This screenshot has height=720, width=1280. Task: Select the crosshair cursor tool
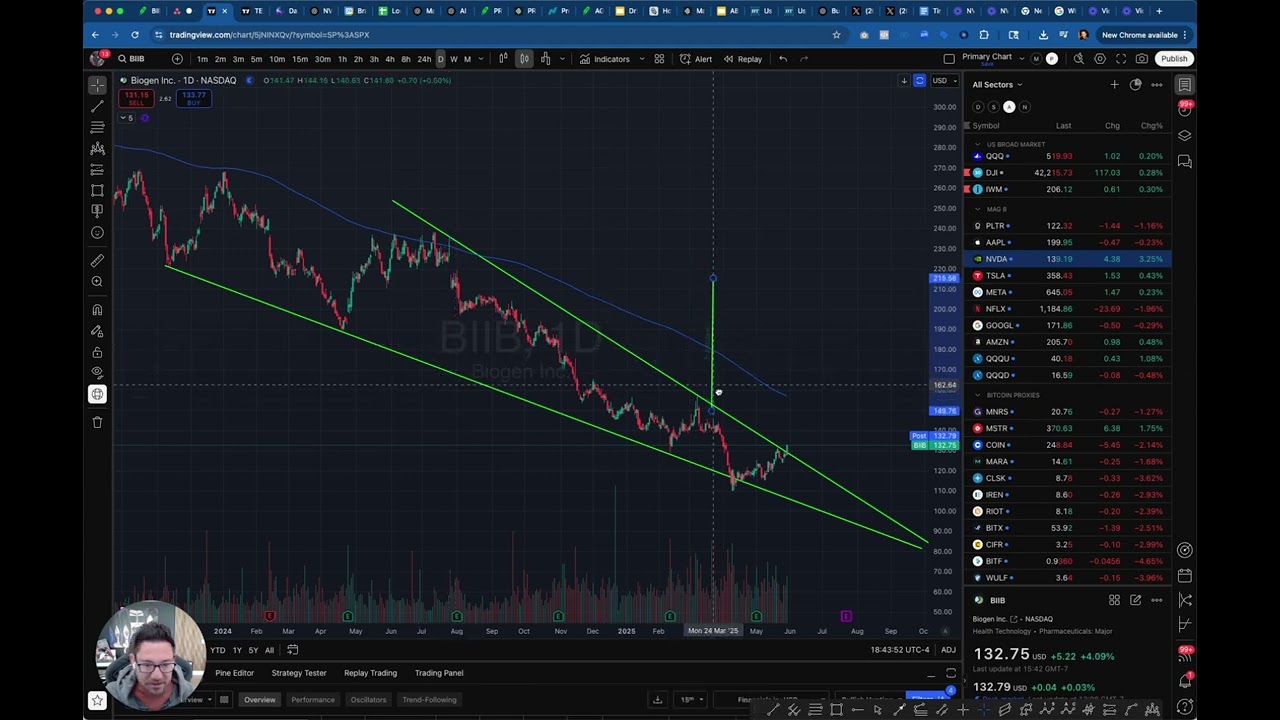point(97,85)
